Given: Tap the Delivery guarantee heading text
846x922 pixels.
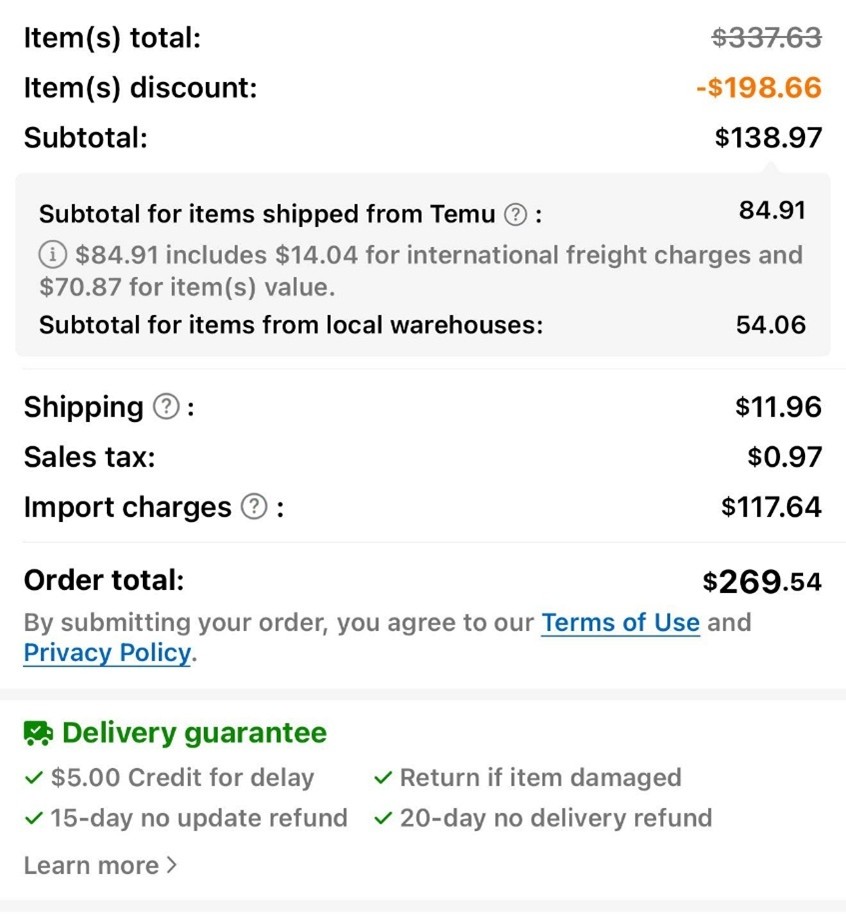Looking at the screenshot, I should [x=194, y=733].
